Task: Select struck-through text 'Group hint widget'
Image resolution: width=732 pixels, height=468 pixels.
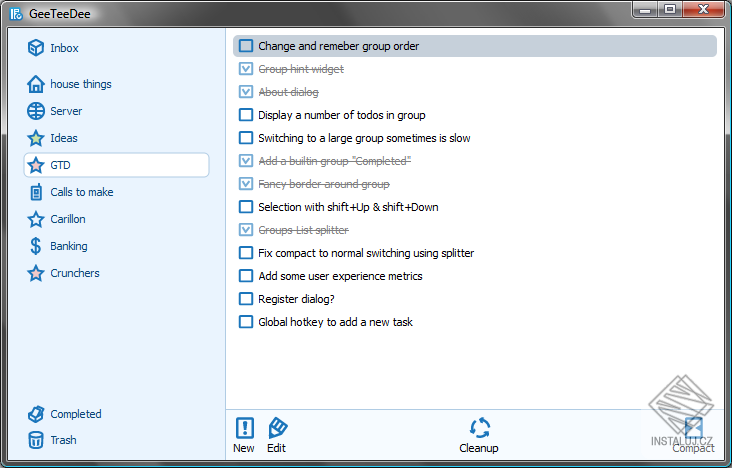Action: pyautogui.click(x=301, y=69)
